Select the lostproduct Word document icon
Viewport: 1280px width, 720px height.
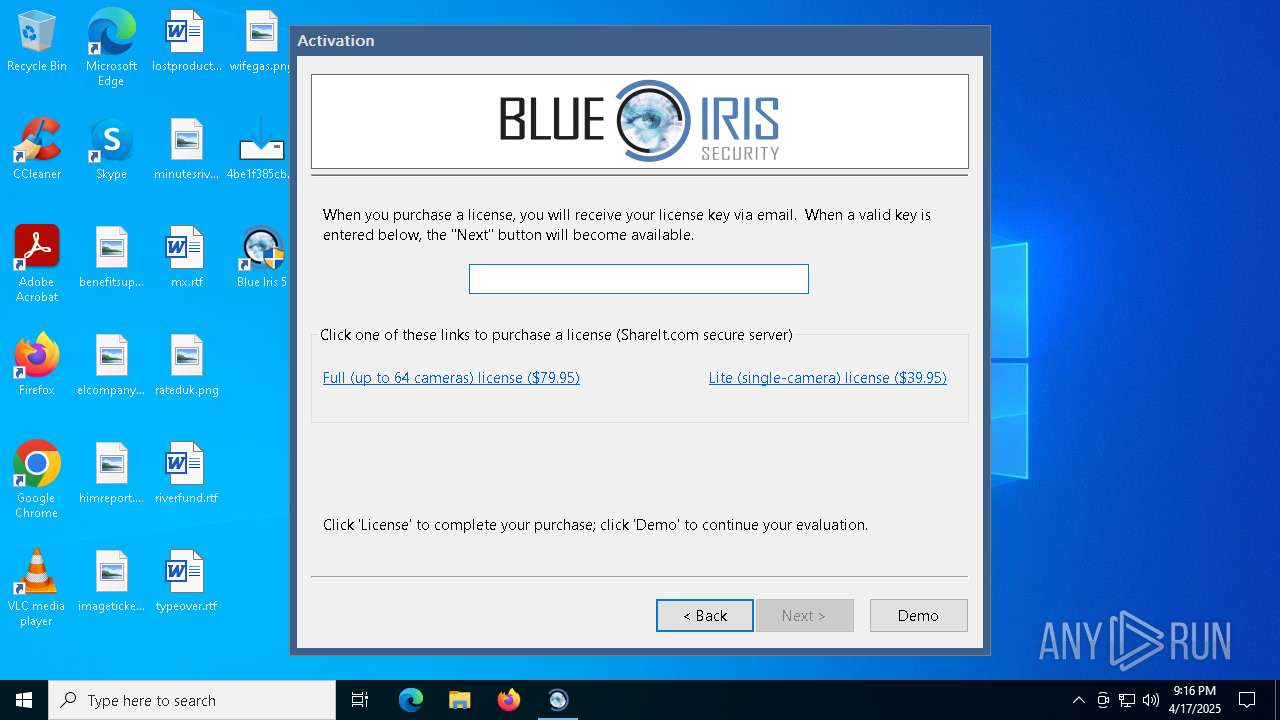186,42
